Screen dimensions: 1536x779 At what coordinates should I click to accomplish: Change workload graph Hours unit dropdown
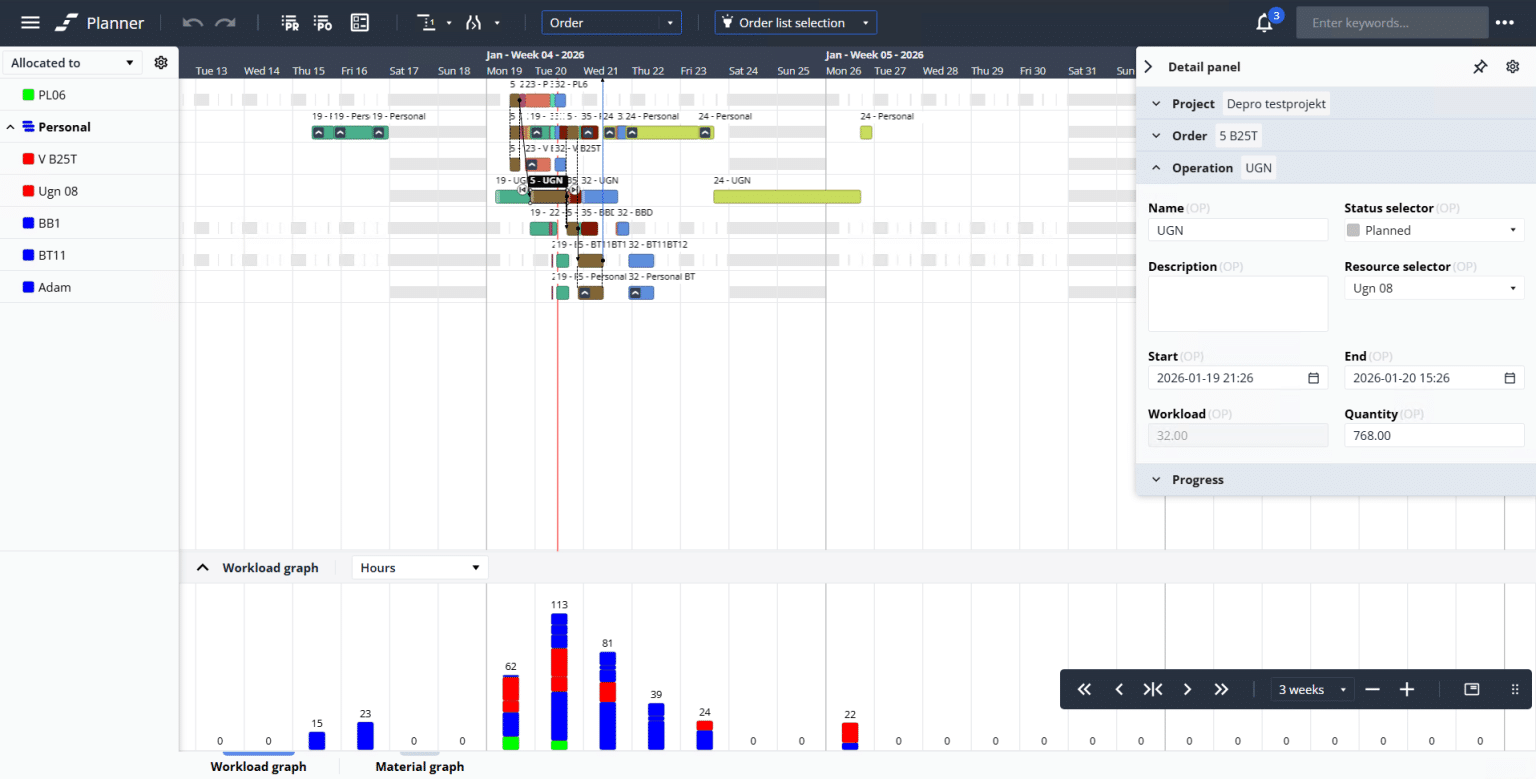[x=420, y=567]
